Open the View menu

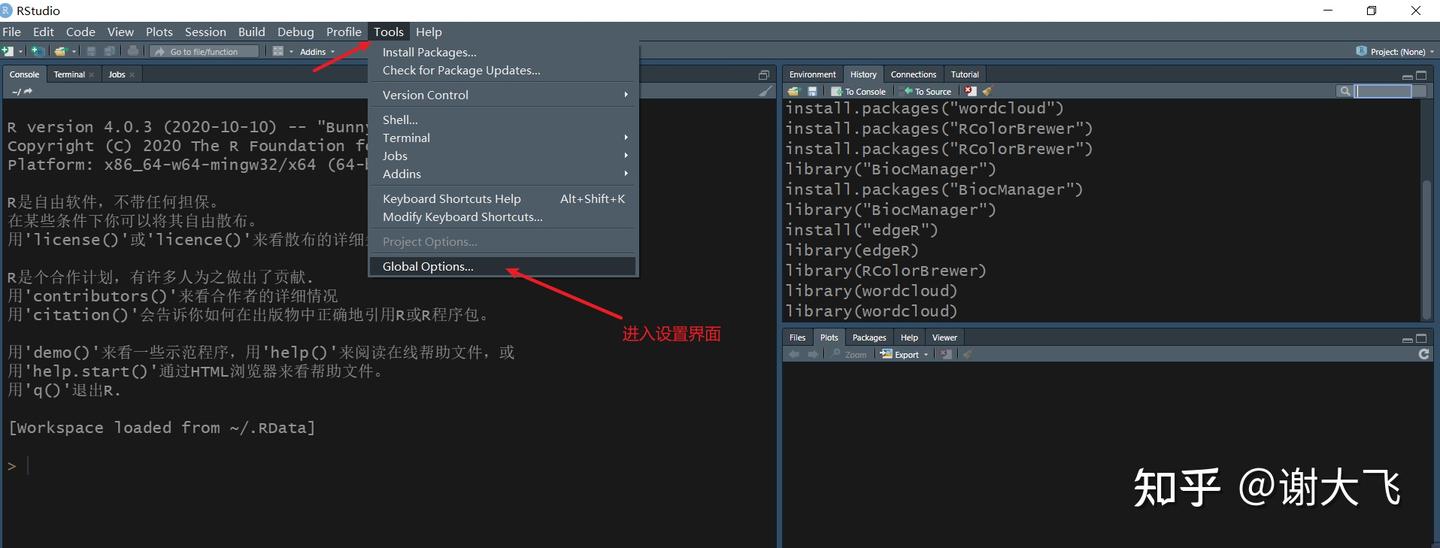pos(120,32)
